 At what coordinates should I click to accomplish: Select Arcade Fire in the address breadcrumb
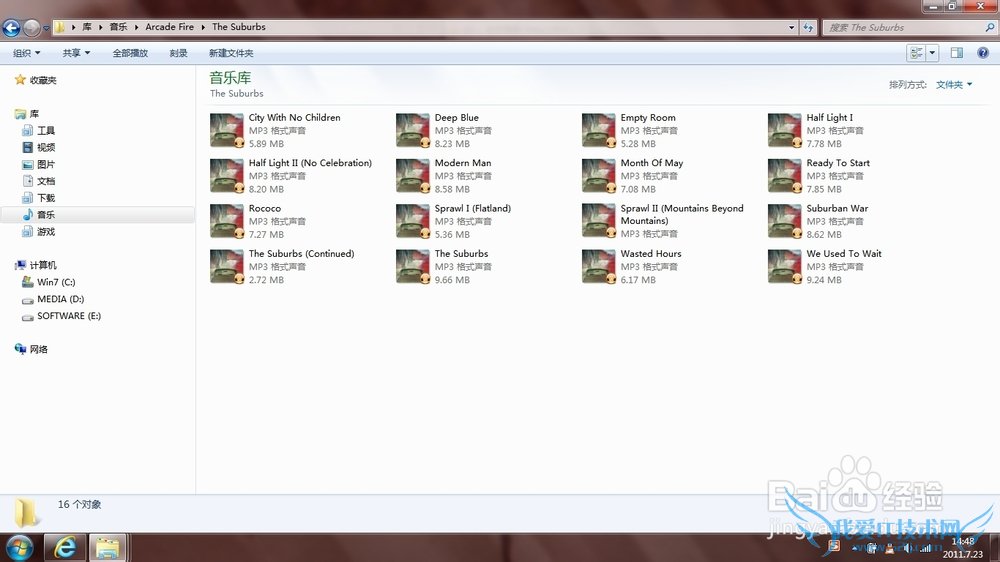point(169,27)
